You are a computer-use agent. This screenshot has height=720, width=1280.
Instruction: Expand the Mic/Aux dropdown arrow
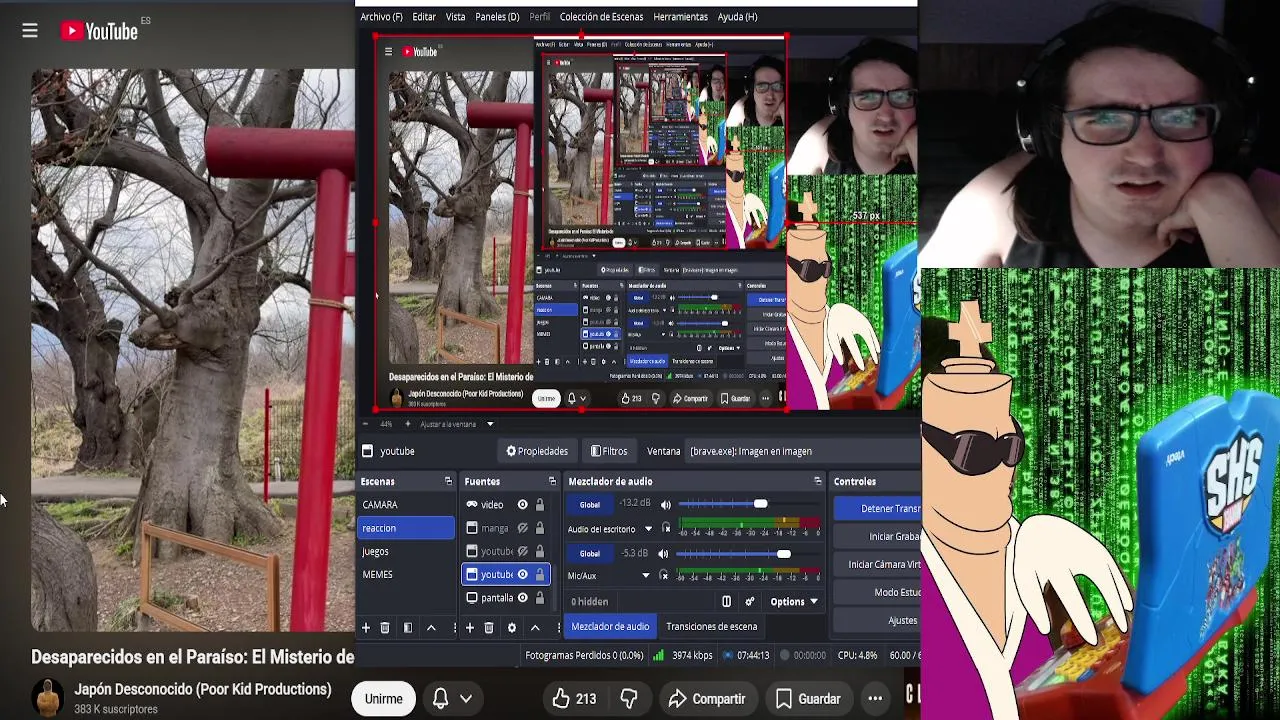tap(645, 576)
